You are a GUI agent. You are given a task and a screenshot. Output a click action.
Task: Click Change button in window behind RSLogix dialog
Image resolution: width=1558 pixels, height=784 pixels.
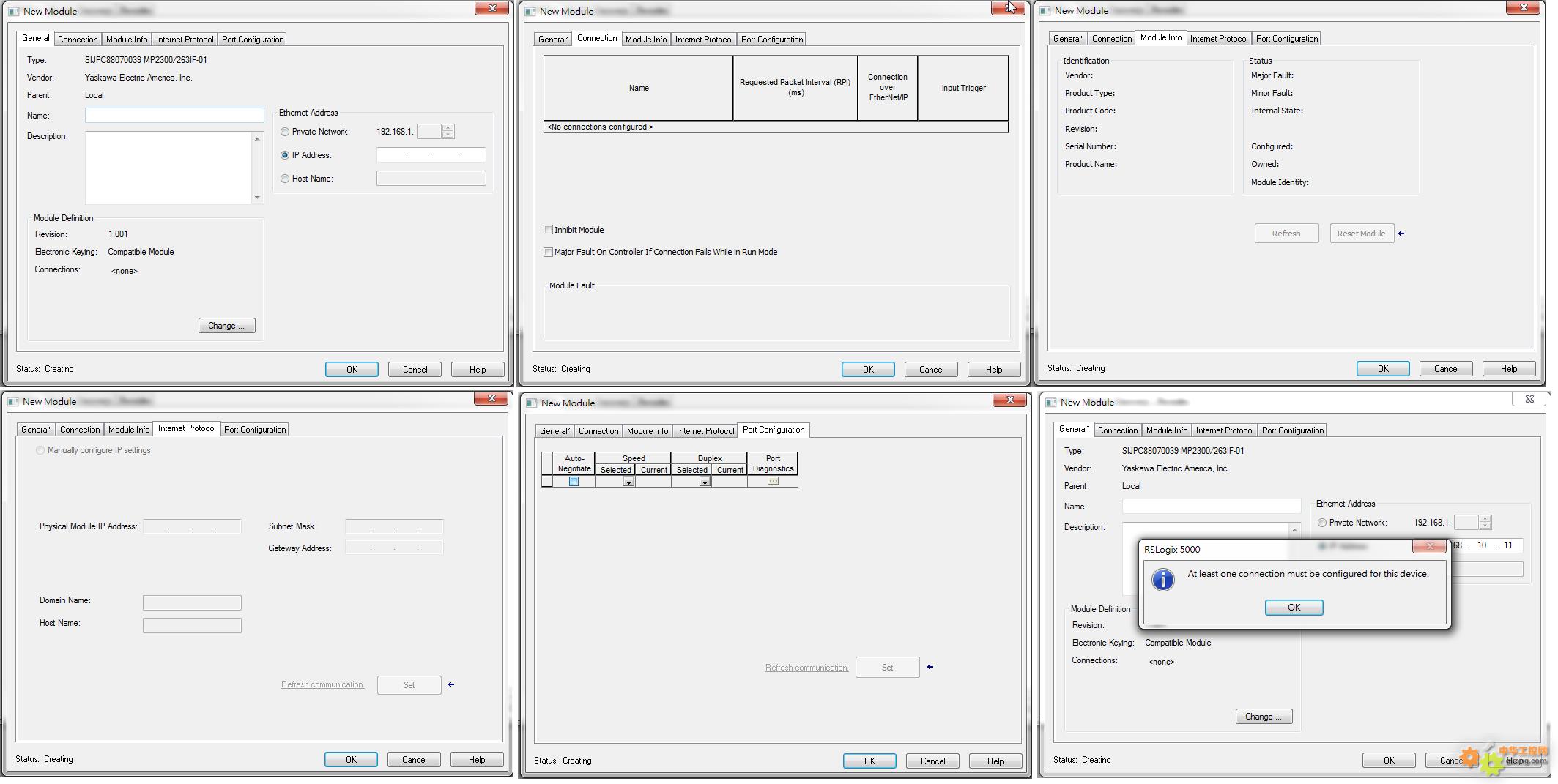coord(1264,717)
